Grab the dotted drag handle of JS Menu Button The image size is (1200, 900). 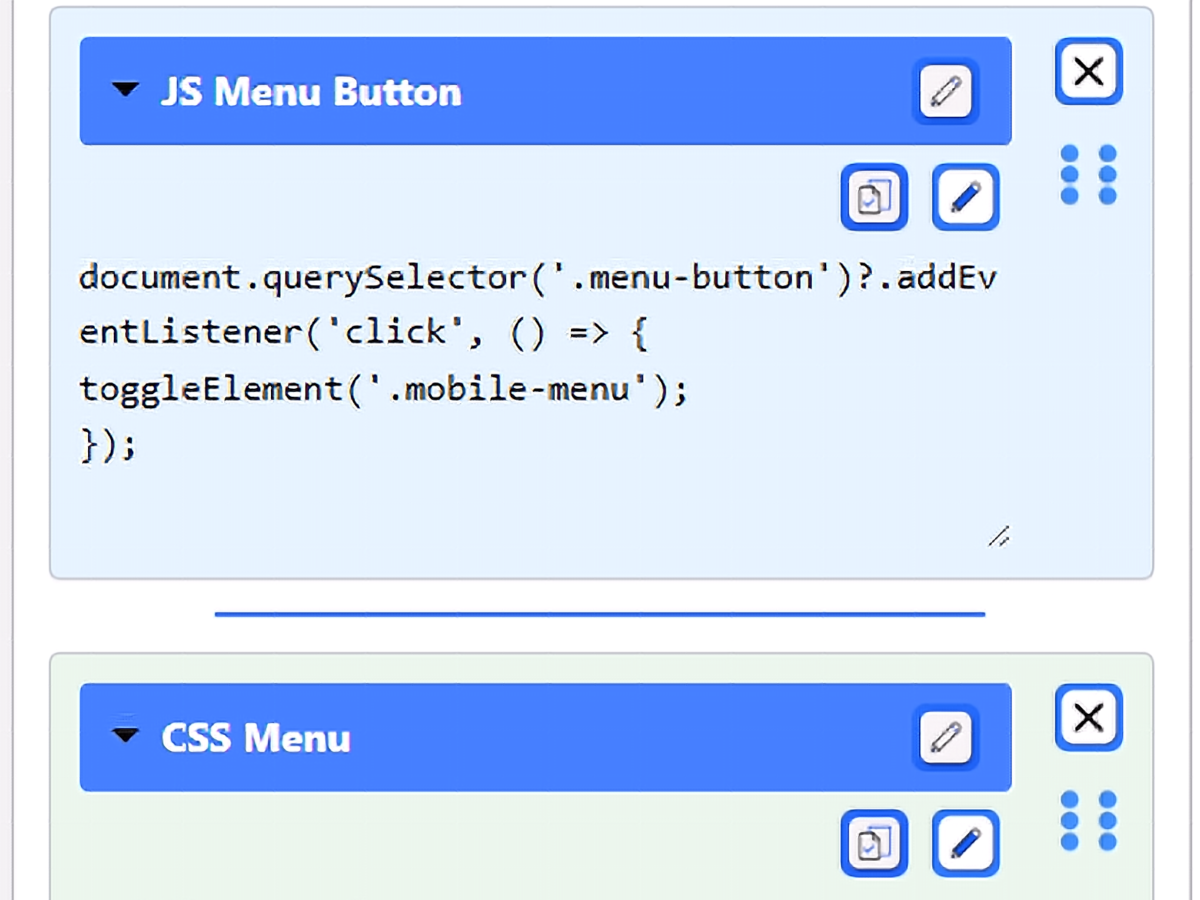(x=1088, y=175)
